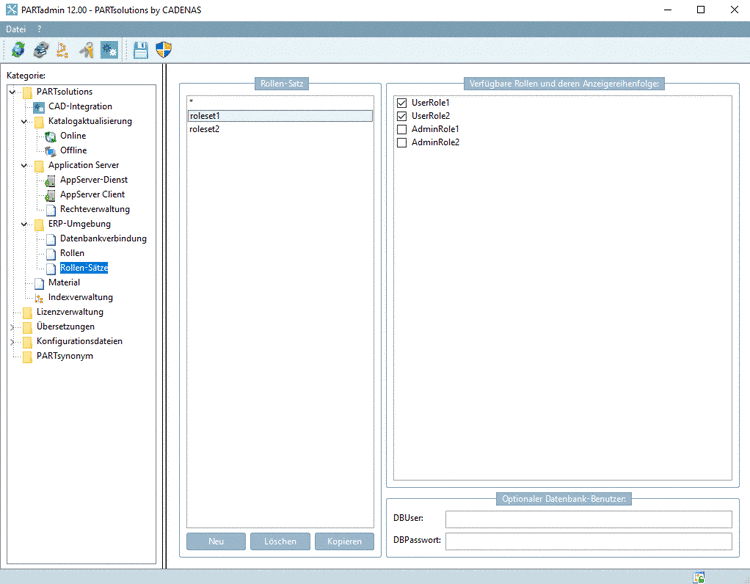Image resolution: width=750 pixels, height=584 pixels.
Task: Click the status bar lock icon
Action: click(699, 577)
